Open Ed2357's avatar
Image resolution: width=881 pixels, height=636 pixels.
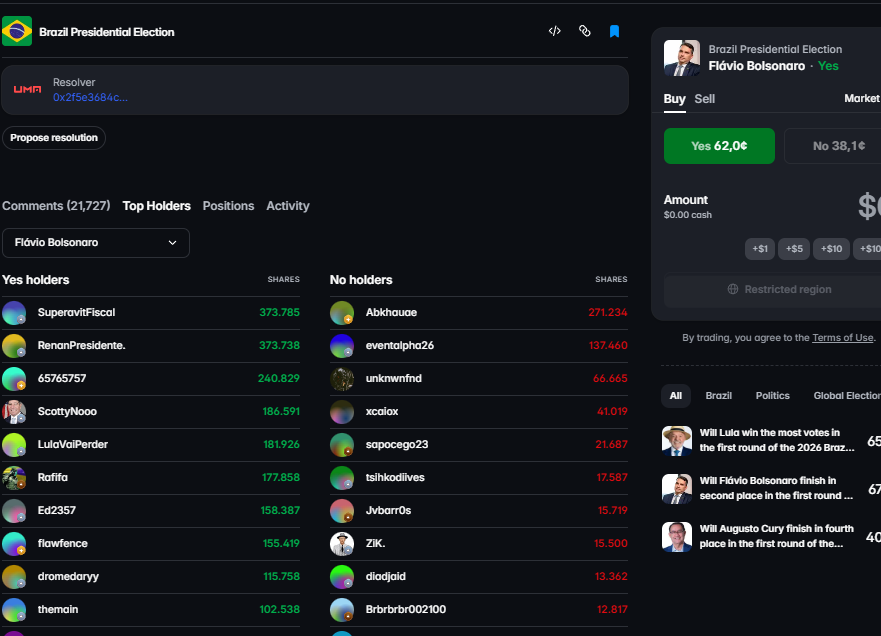click(14, 511)
